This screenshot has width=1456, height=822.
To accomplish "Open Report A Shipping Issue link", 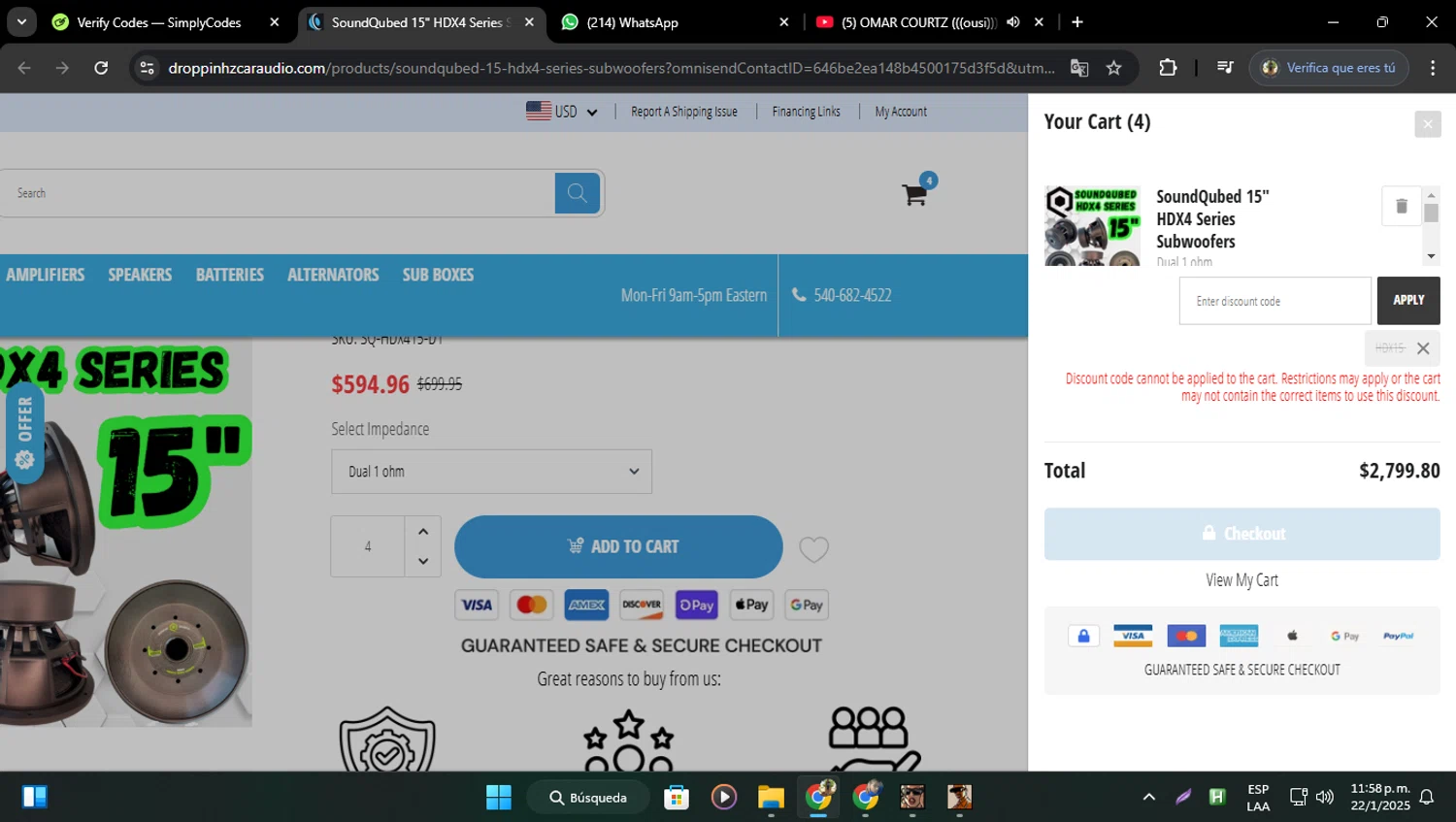I will coord(684,112).
